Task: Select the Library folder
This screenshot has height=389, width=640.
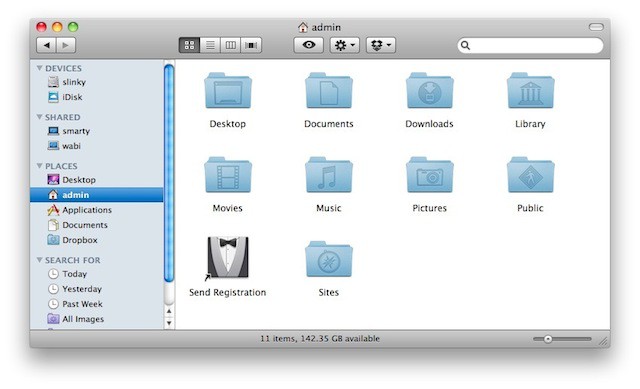Action: [530, 91]
